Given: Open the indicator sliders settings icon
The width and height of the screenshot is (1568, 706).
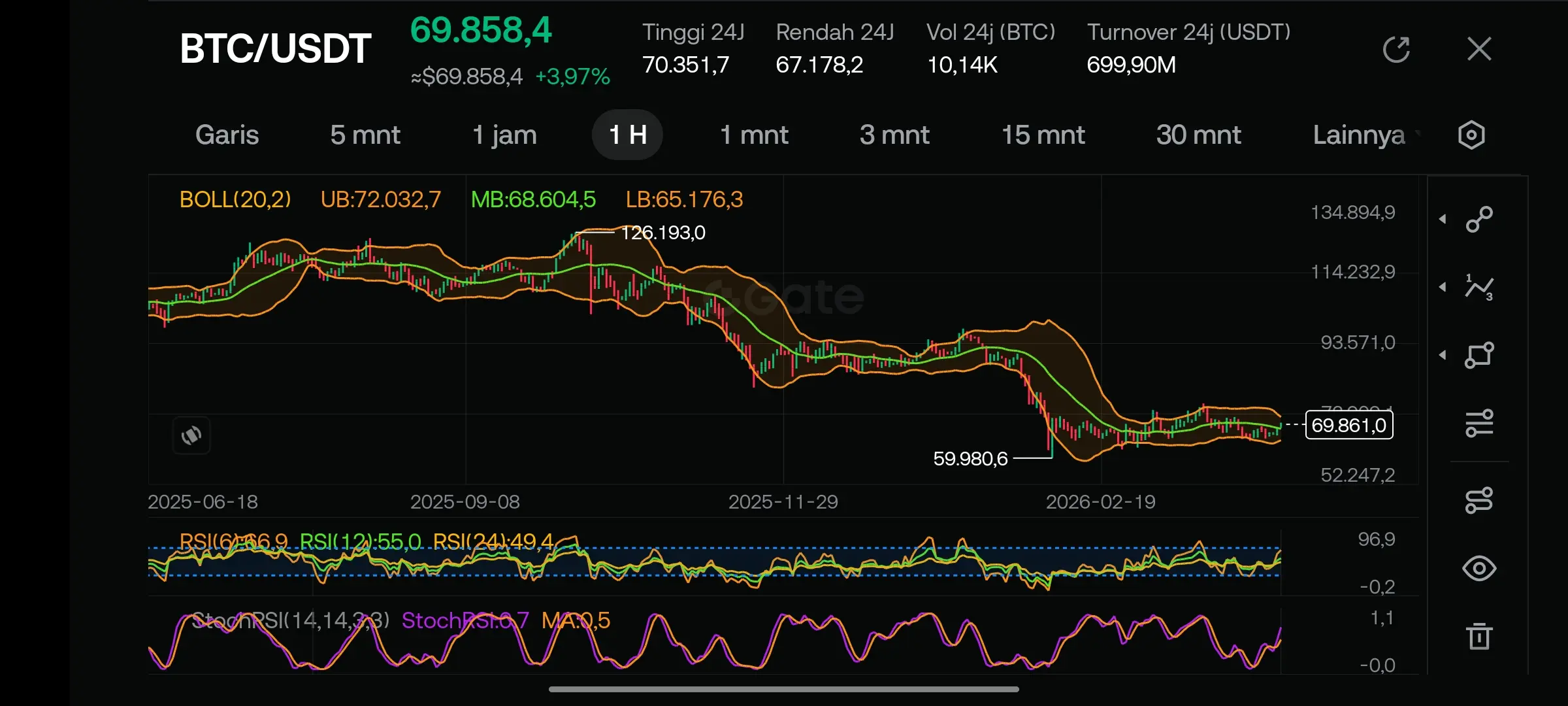Looking at the screenshot, I should (x=1479, y=423).
